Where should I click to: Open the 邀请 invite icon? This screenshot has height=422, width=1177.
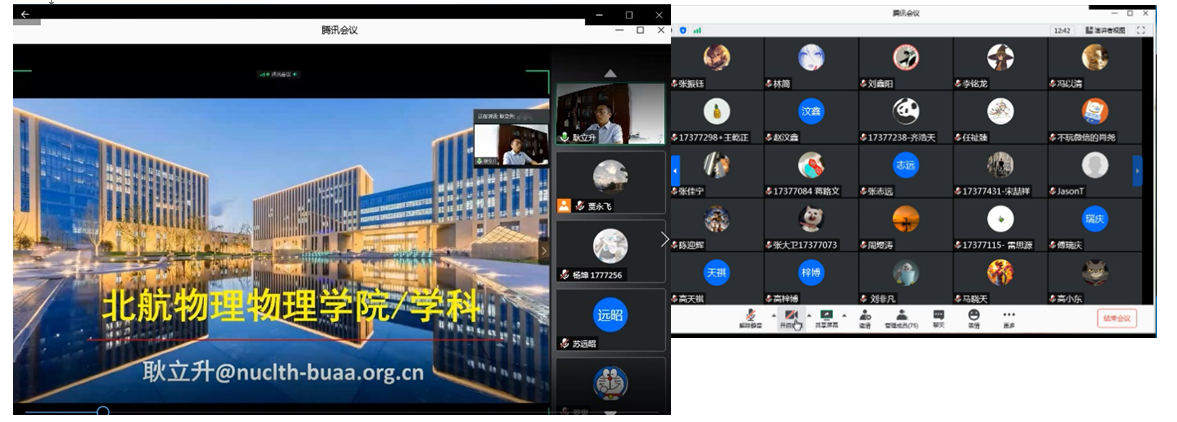[865, 315]
